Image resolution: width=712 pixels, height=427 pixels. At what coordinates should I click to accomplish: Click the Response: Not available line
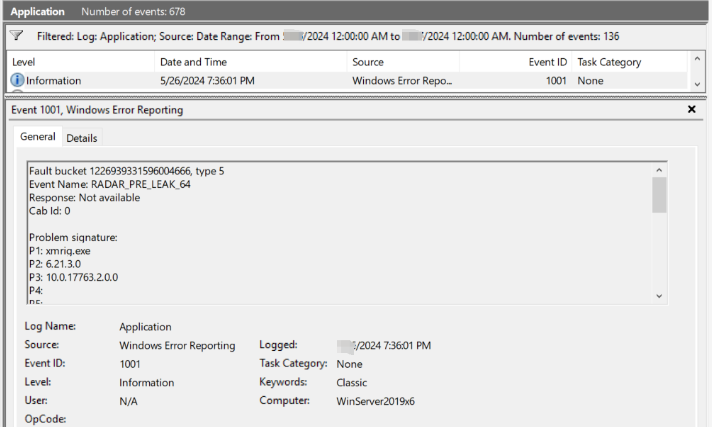click(84, 198)
